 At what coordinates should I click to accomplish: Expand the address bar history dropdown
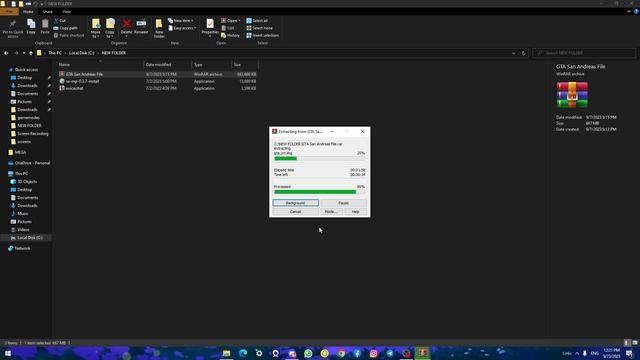pos(513,53)
